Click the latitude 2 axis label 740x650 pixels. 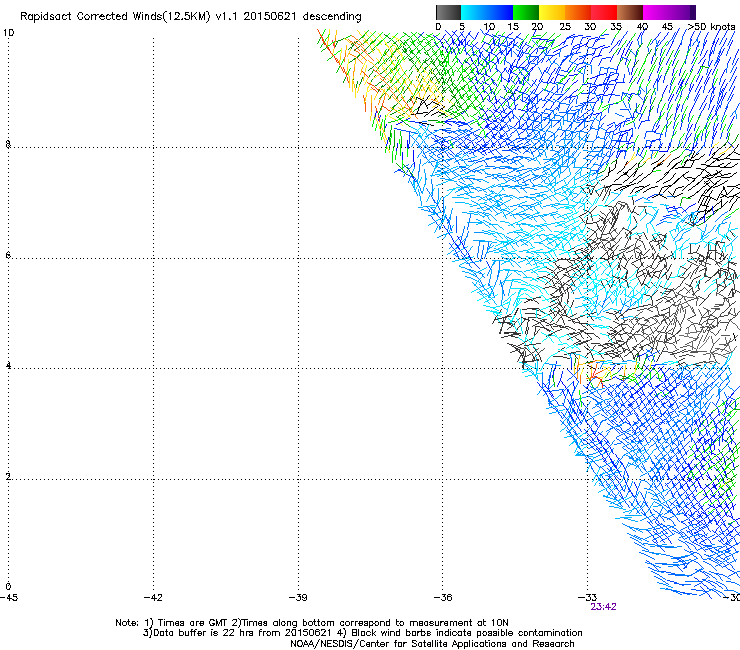tap(8, 477)
